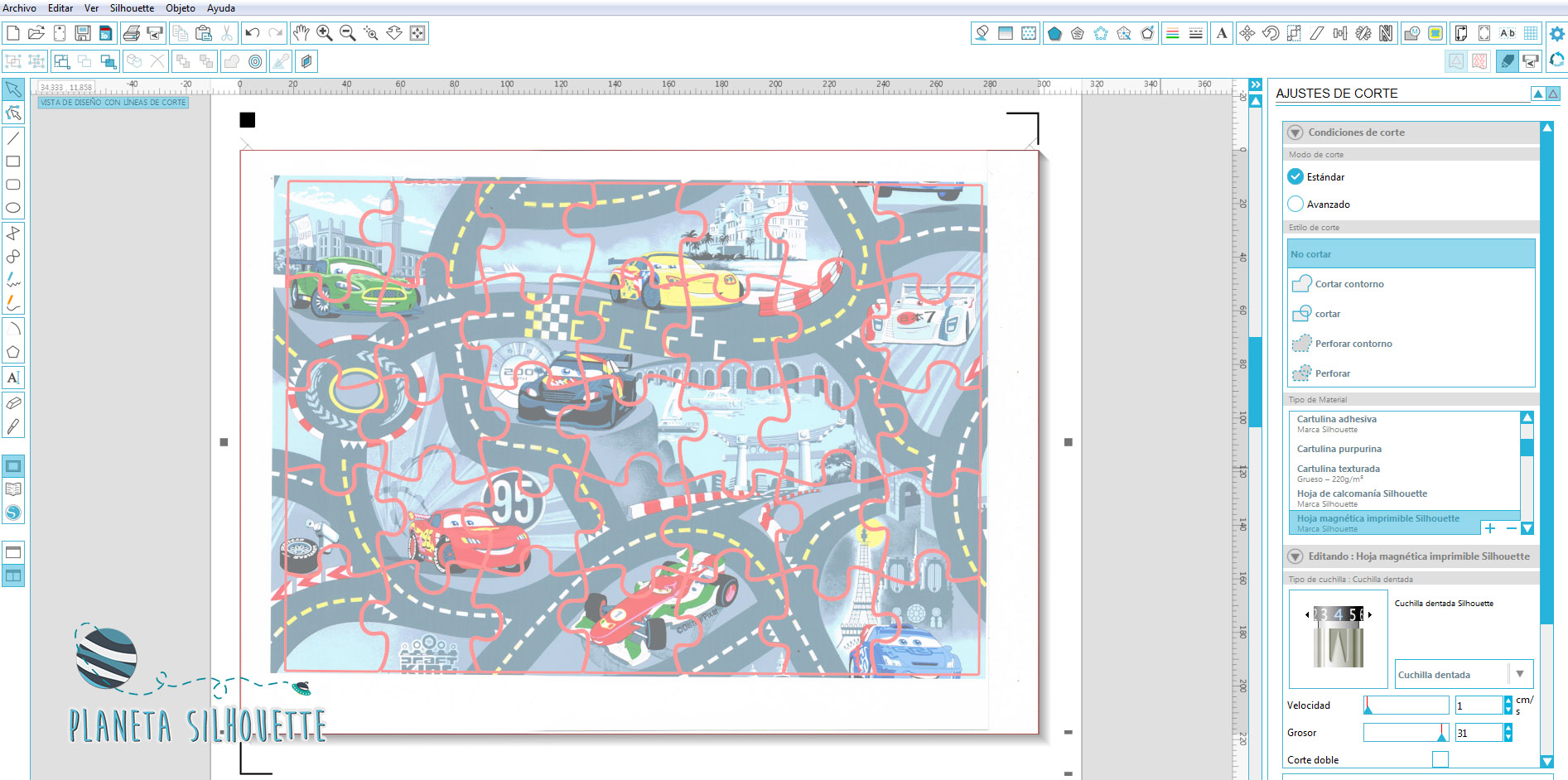The image size is (1568, 780).
Task: Select the arrow selection tool
Action: (13, 89)
